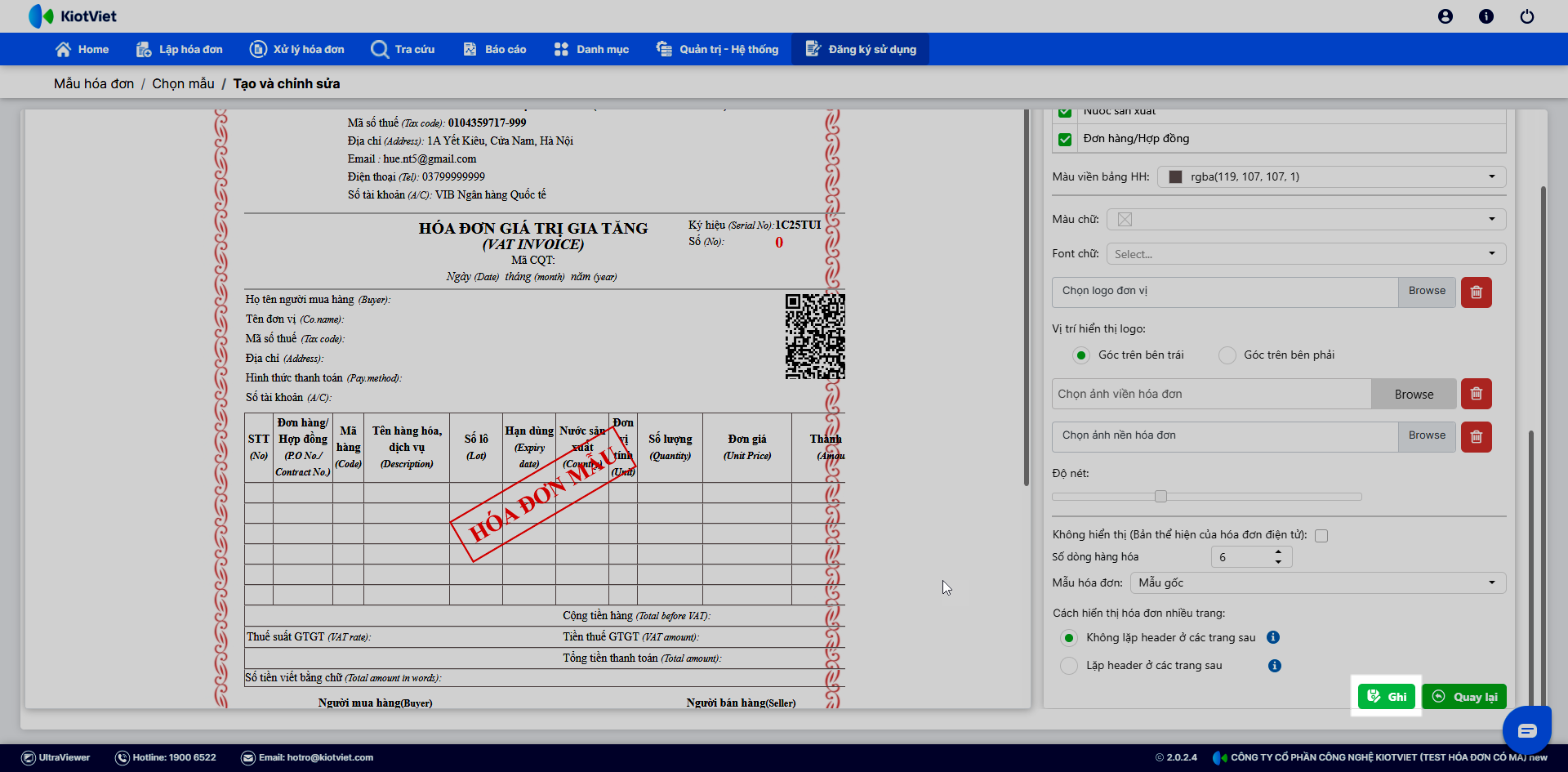Tick the 'Không hiển thị' checkbox
Image resolution: width=1568 pixels, height=772 pixels.
[1321, 536]
